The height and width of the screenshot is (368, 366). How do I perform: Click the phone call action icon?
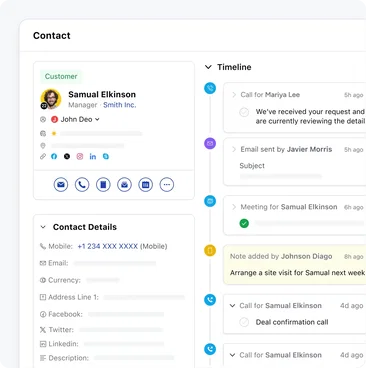click(82, 184)
